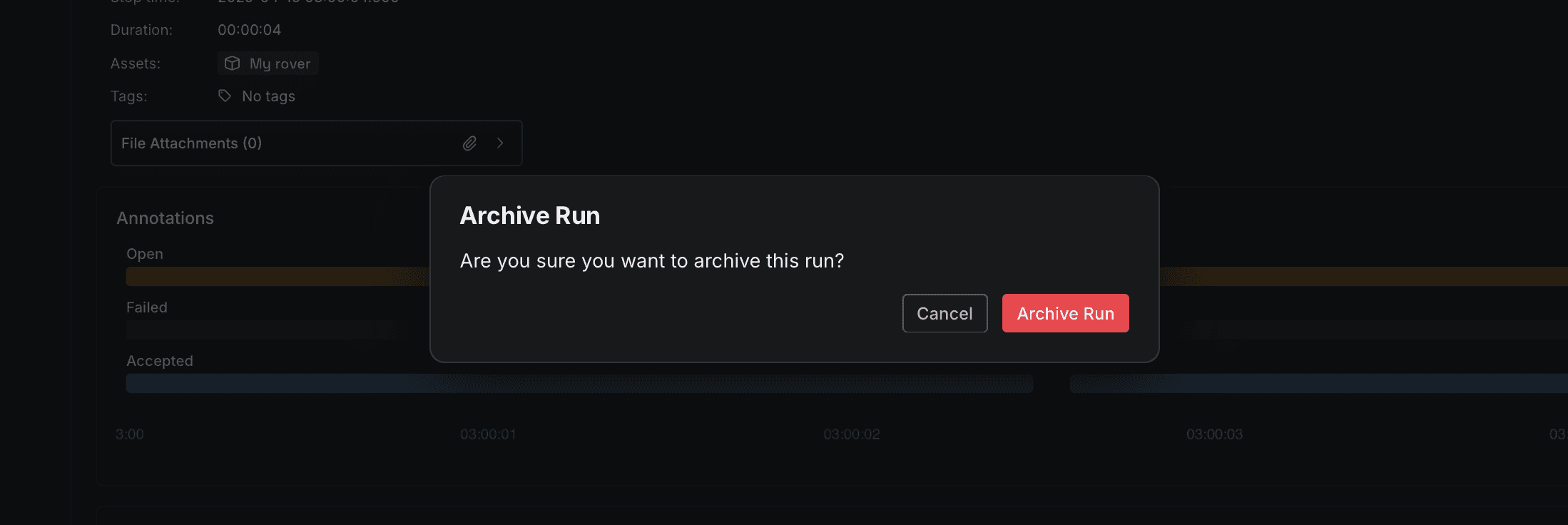Select the Accepted annotations timeline bar
The width and height of the screenshot is (1568, 525).
tap(579, 384)
